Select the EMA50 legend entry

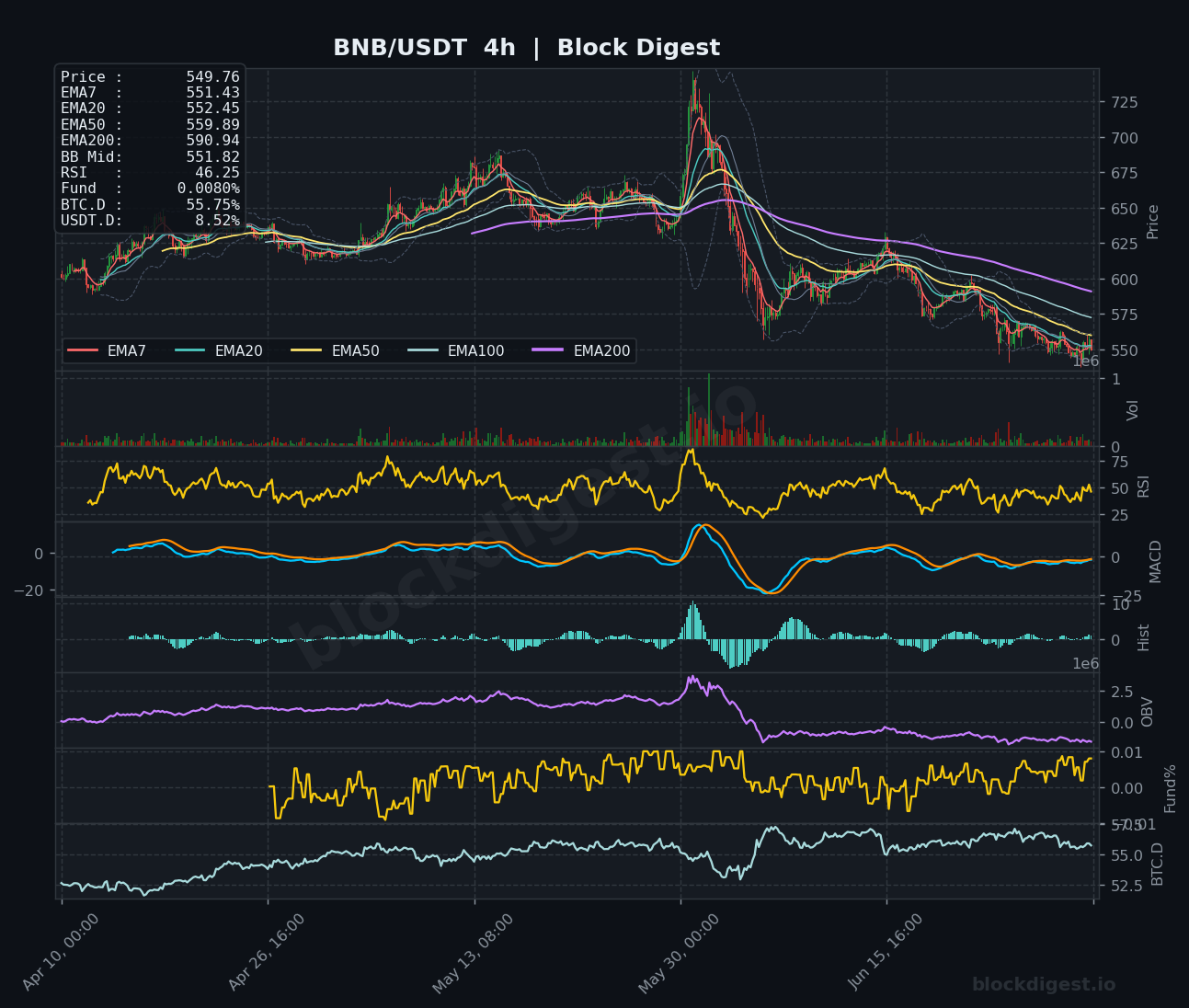(x=335, y=350)
